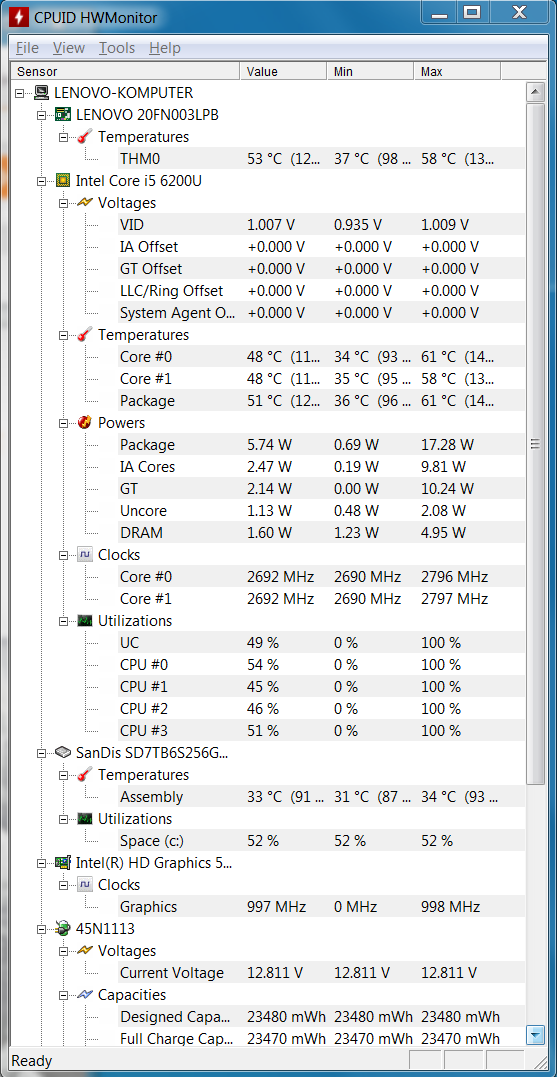The width and height of the screenshot is (557, 1077).
Task: Collapse the battery Capacities section
Action: click(63, 995)
